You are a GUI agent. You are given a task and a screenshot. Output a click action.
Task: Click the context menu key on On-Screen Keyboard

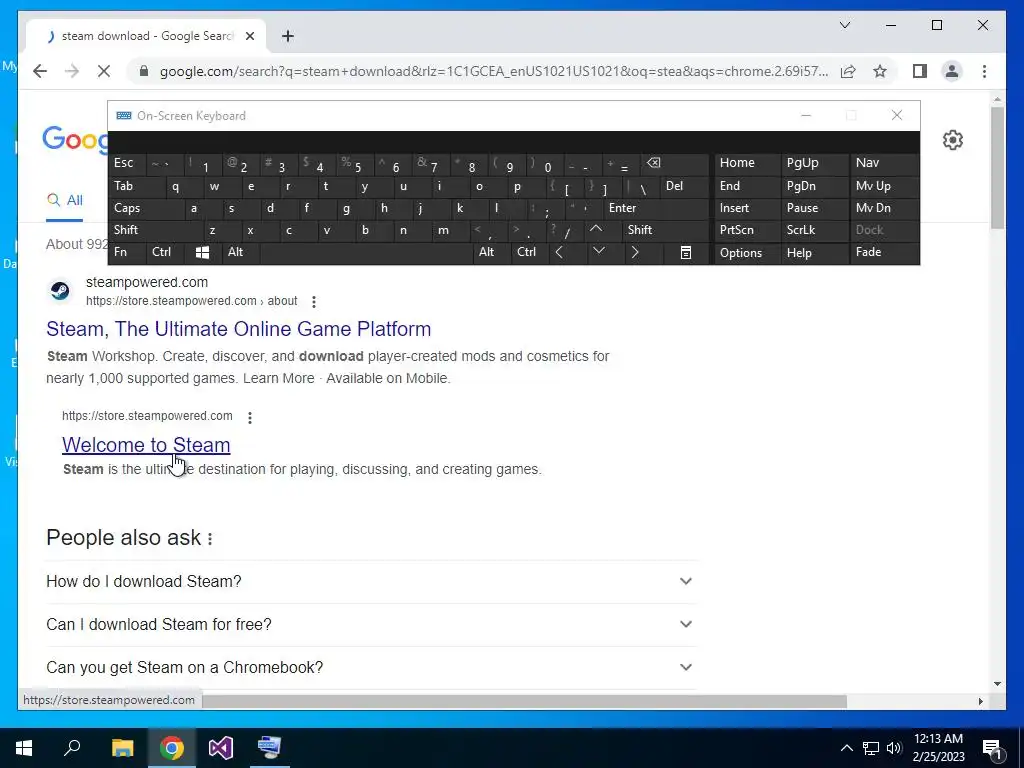(686, 253)
